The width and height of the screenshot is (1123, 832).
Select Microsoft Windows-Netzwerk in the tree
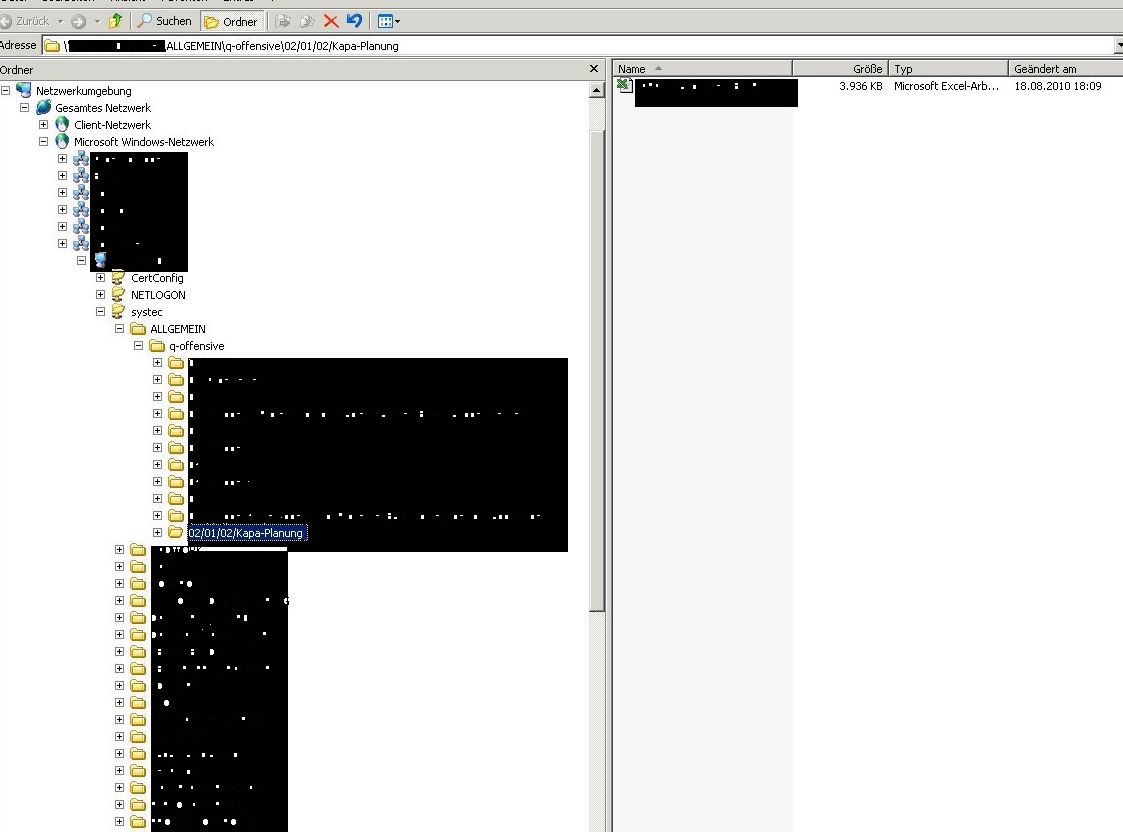pos(144,142)
